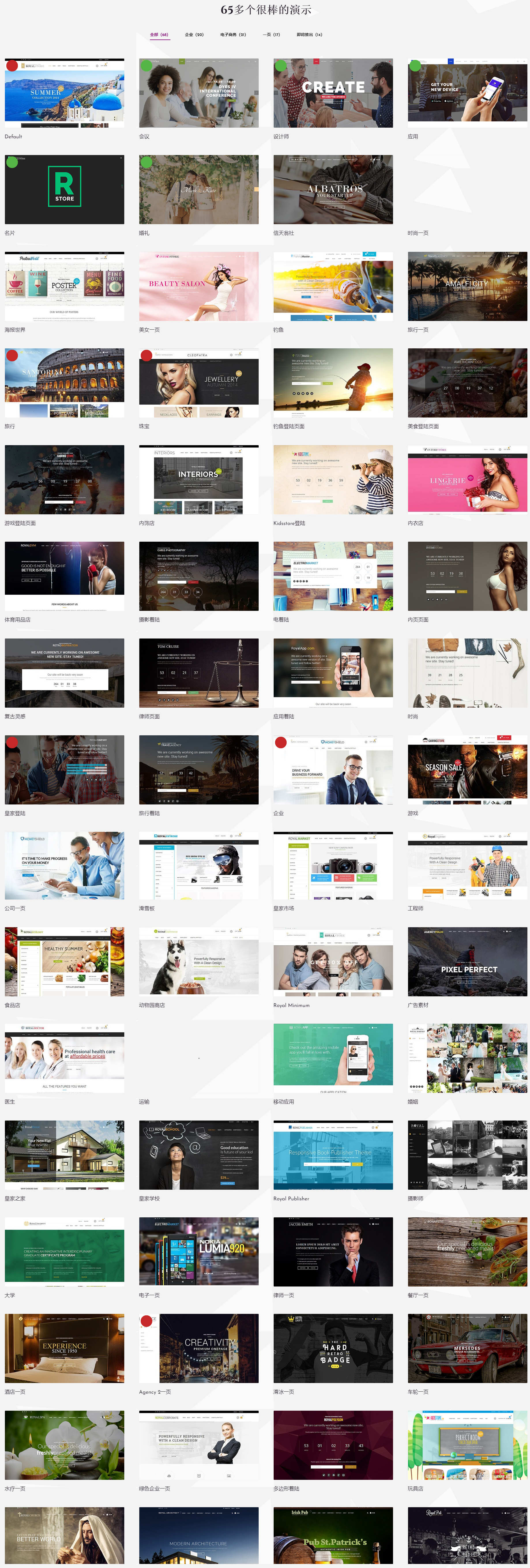The height and width of the screenshot is (1568, 530).
Task: Open the 移动应用 green app thumbnail
Action: pyautogui.click(x=333, y=1059)
